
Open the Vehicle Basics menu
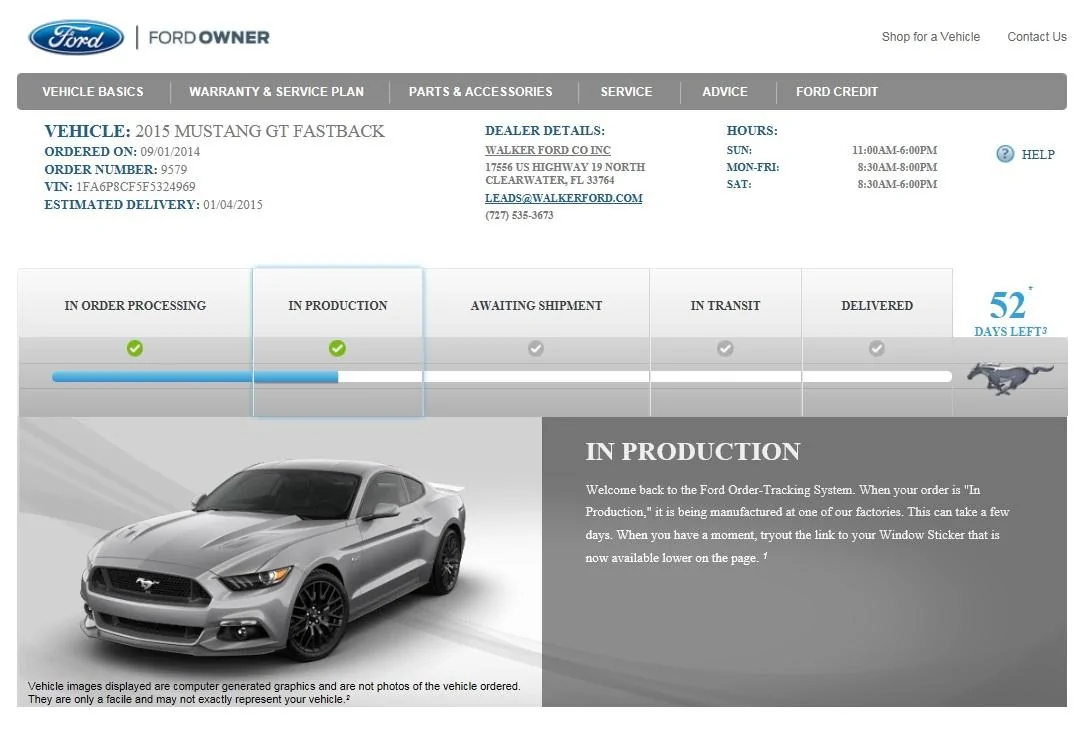pyautogui.click(x=93, y=91)
